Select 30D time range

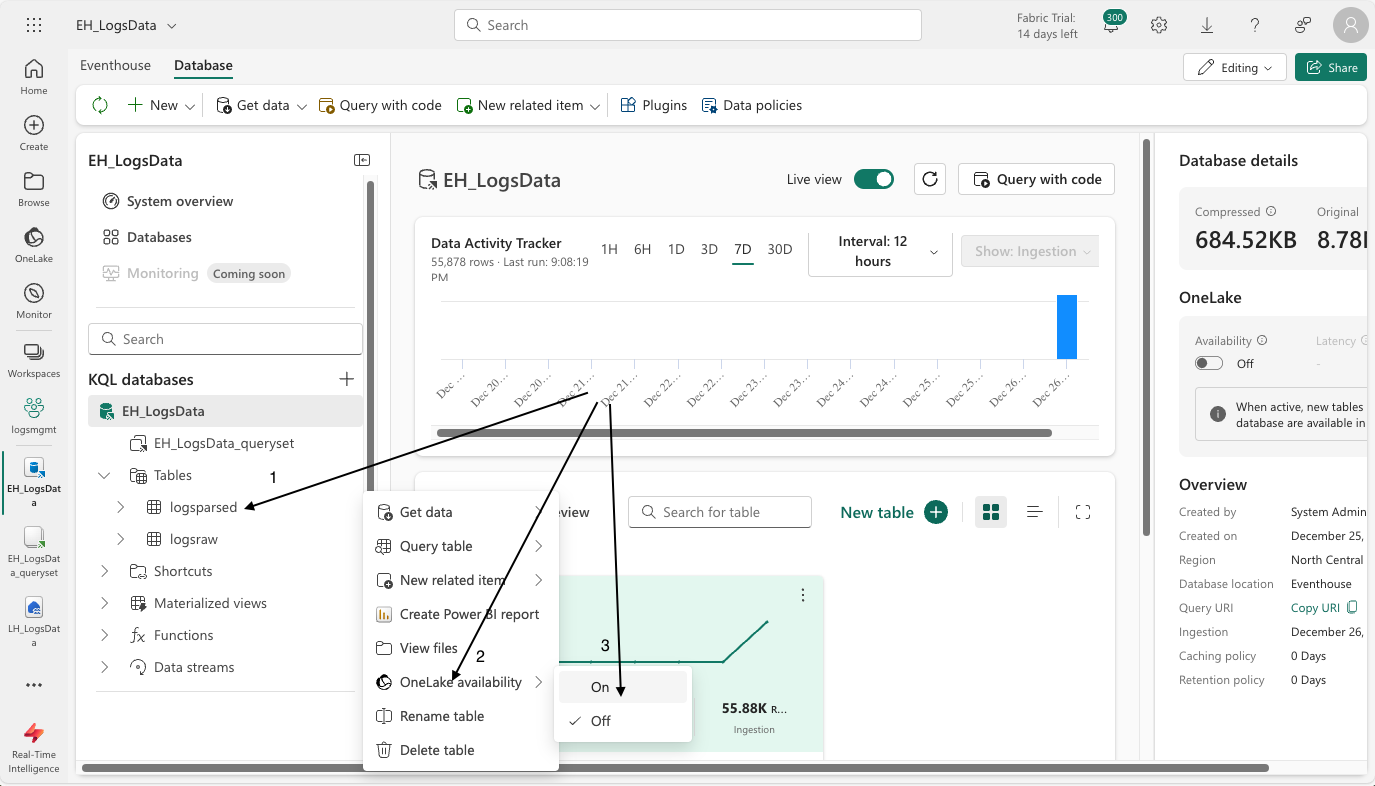point(780,249)
